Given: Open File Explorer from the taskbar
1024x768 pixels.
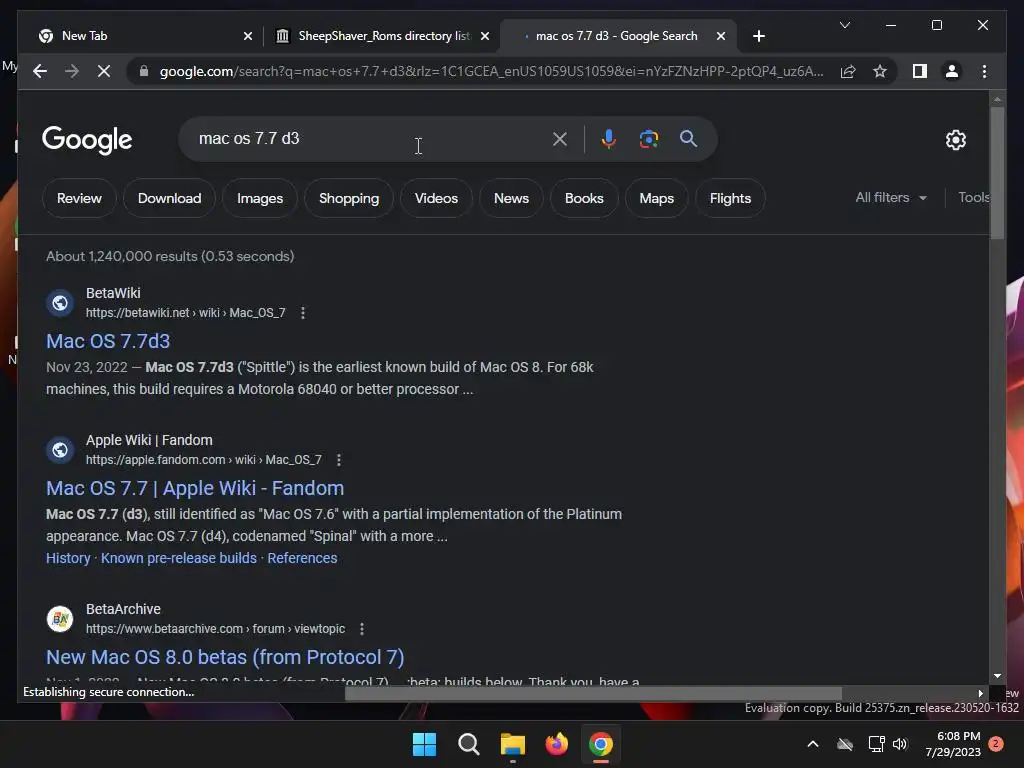Looking at the screenshot, I should point(513,744).
